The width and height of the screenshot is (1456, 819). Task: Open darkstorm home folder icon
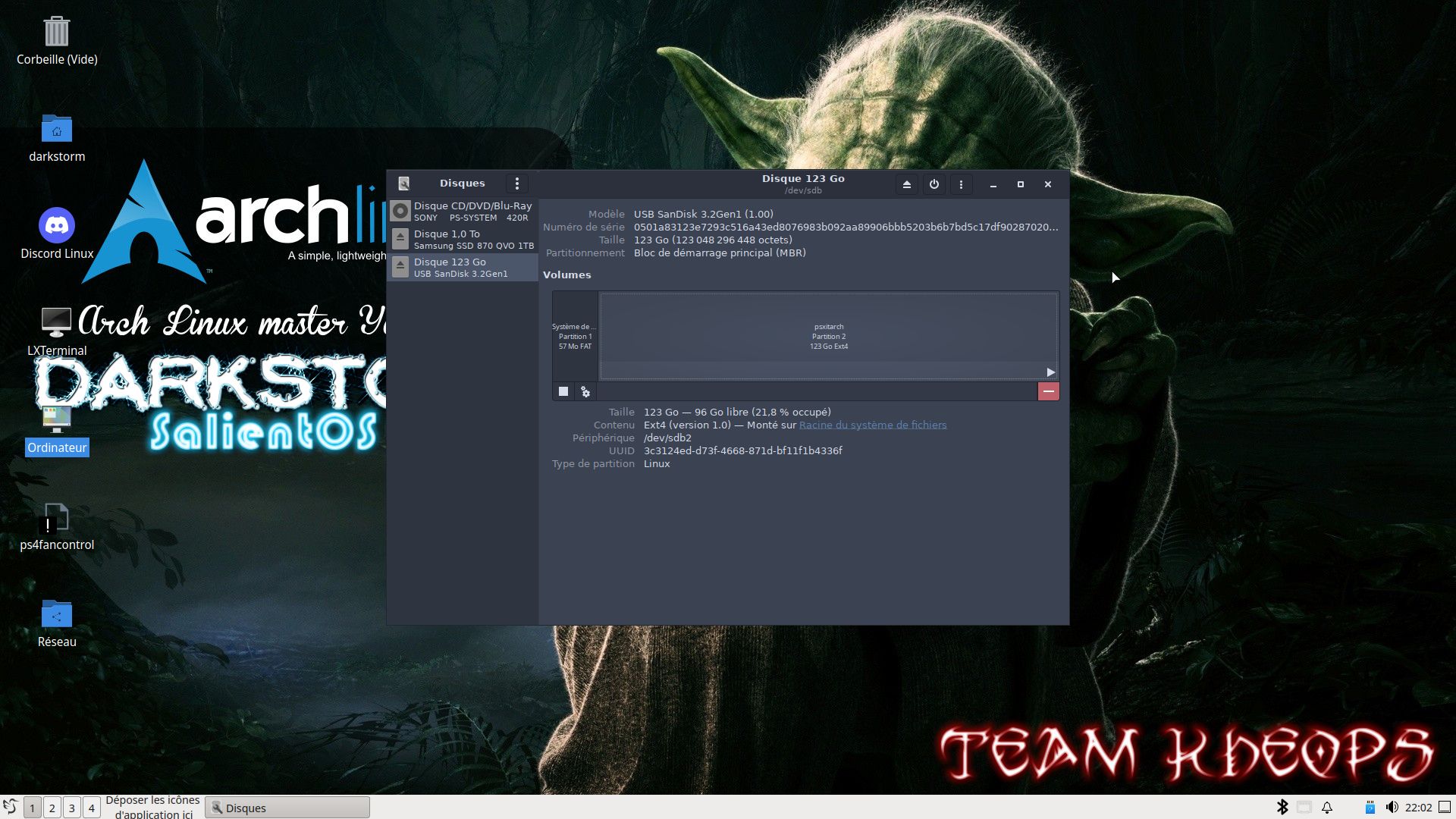[57, 139]
